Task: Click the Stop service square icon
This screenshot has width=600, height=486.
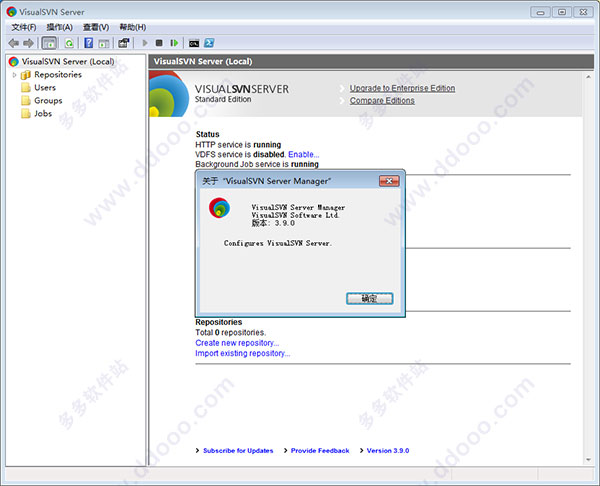Action: pyautogui.click(x=159, y=43)
